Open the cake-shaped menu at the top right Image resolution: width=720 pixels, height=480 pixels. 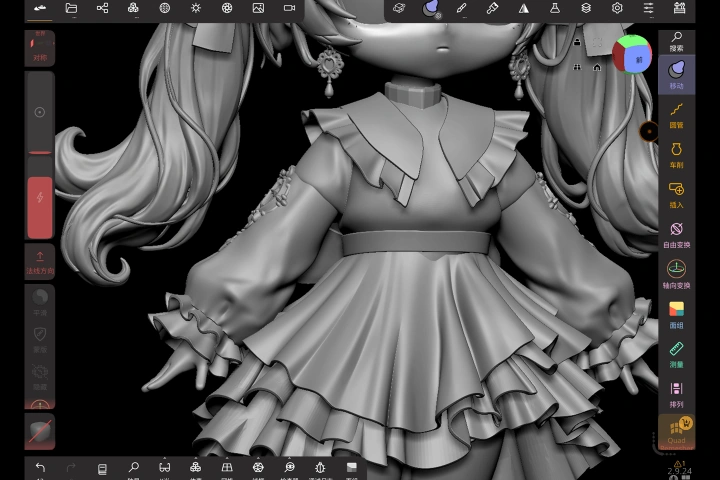680,8
